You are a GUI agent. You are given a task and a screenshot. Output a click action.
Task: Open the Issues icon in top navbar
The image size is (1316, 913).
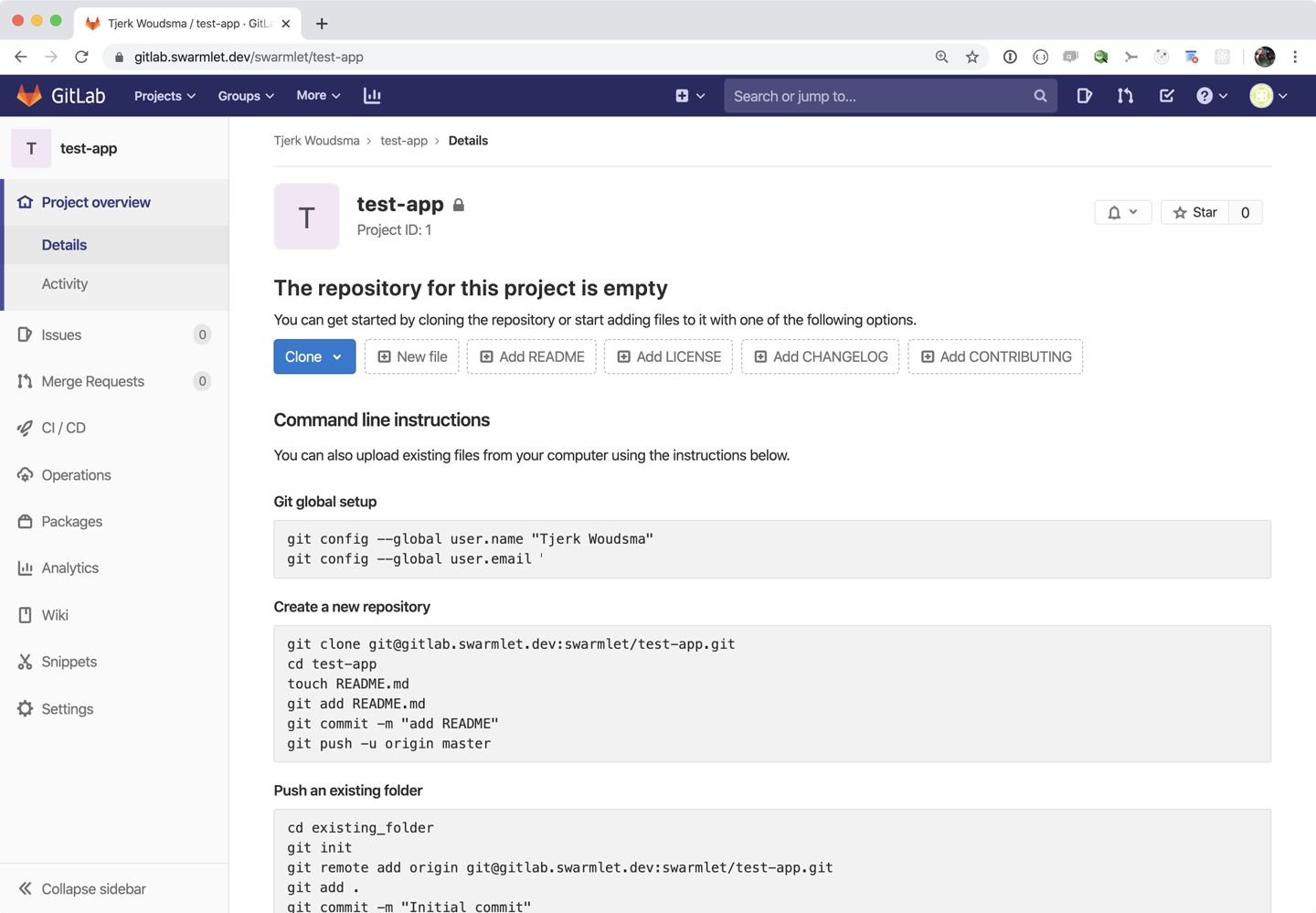[x=1084, y=96]
